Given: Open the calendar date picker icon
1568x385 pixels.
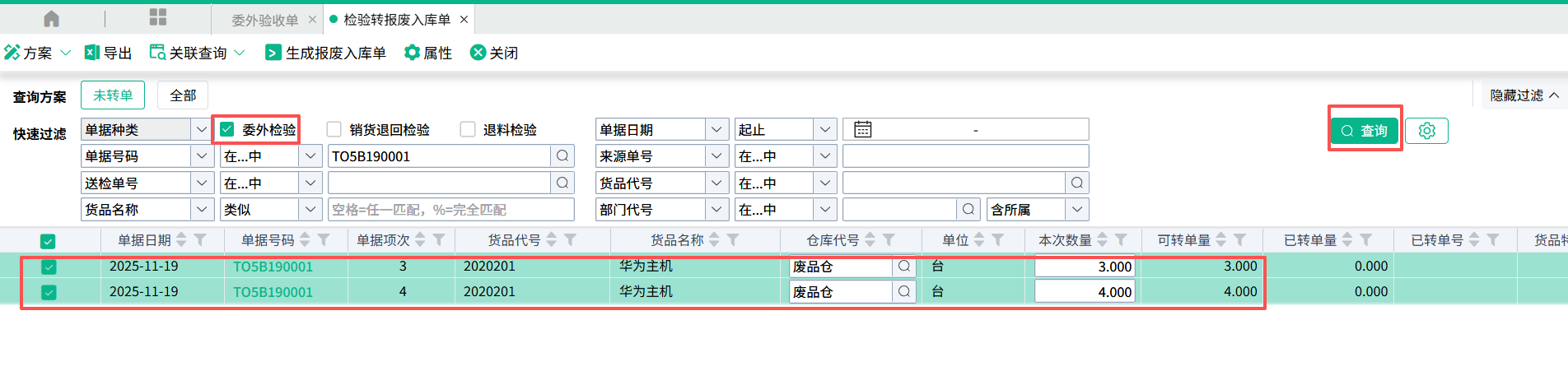Looking at the screenshot, I should pos(862,129).
